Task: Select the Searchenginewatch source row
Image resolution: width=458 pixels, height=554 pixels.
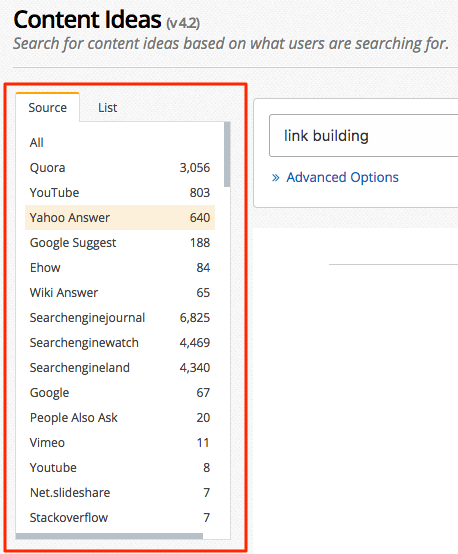Action: click(120, 343)
